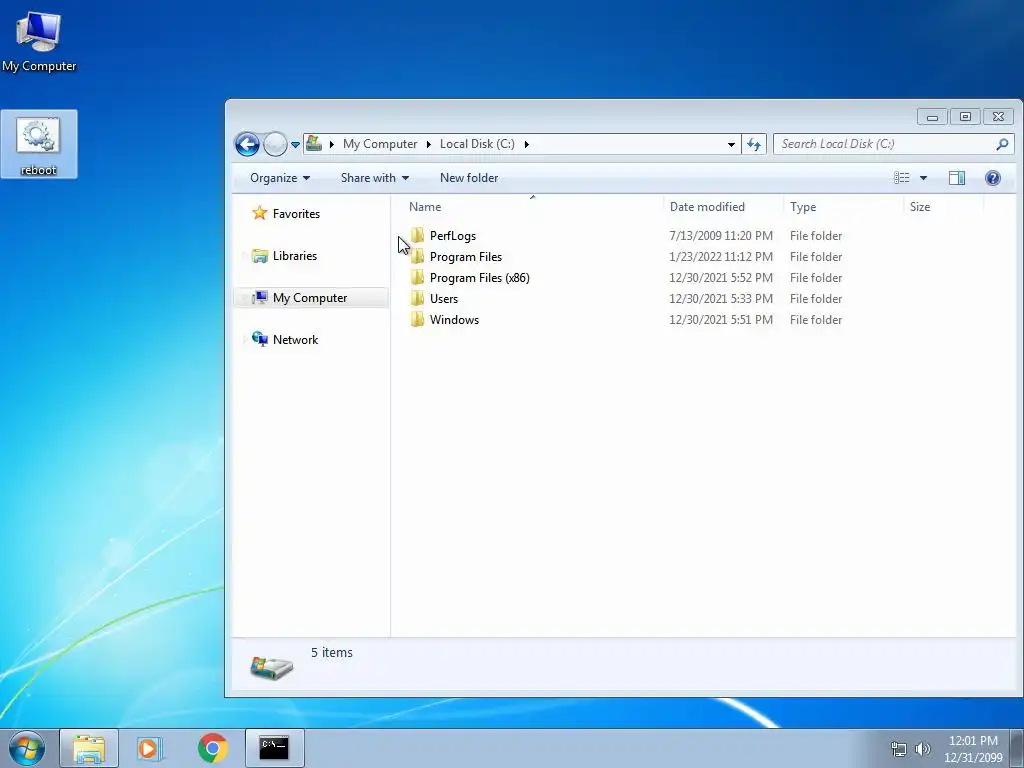
Task: Click the taskbar clock 12:01 PM
Action: coord(973,741)
